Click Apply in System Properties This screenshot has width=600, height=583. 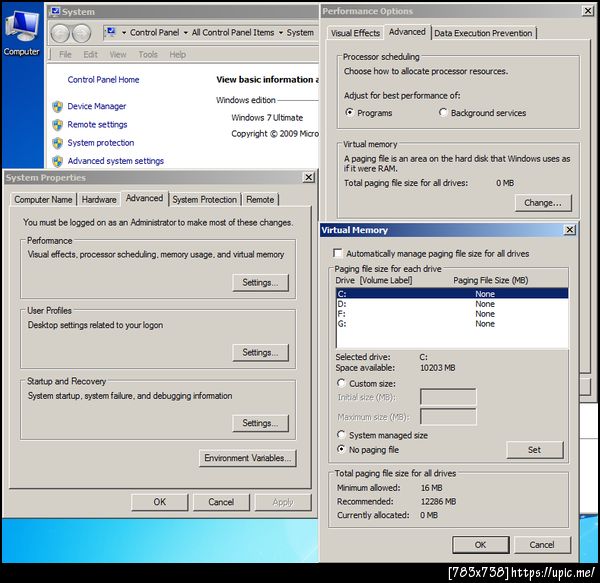pyautogui.click(x=283, y=502)
